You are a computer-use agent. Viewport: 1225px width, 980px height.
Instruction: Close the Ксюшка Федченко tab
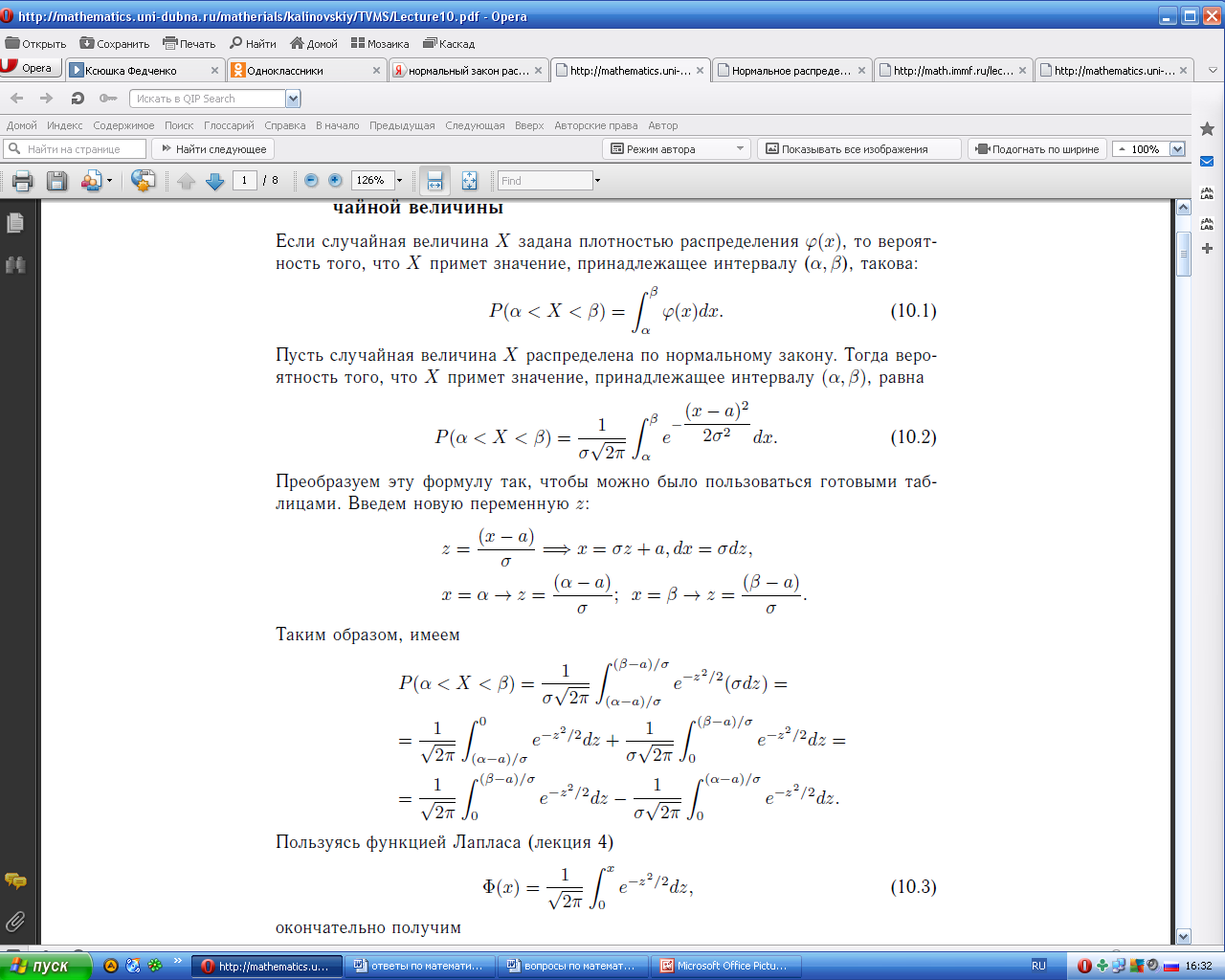[214, 70]
